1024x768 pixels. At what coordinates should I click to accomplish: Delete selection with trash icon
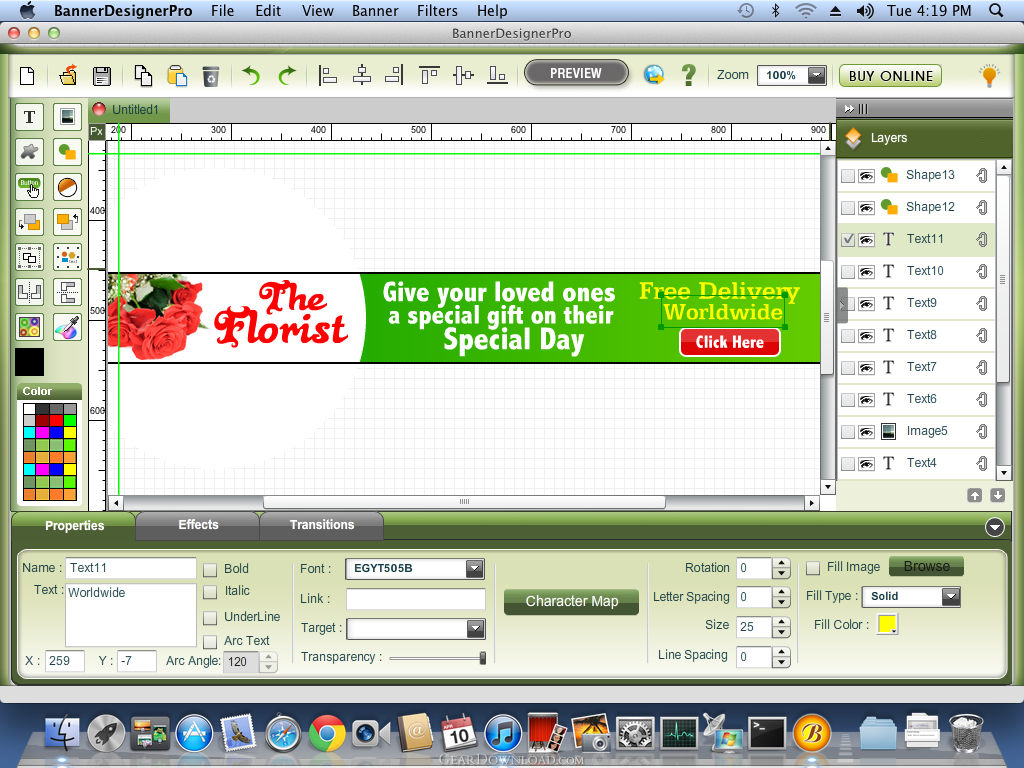coord(210,76)
